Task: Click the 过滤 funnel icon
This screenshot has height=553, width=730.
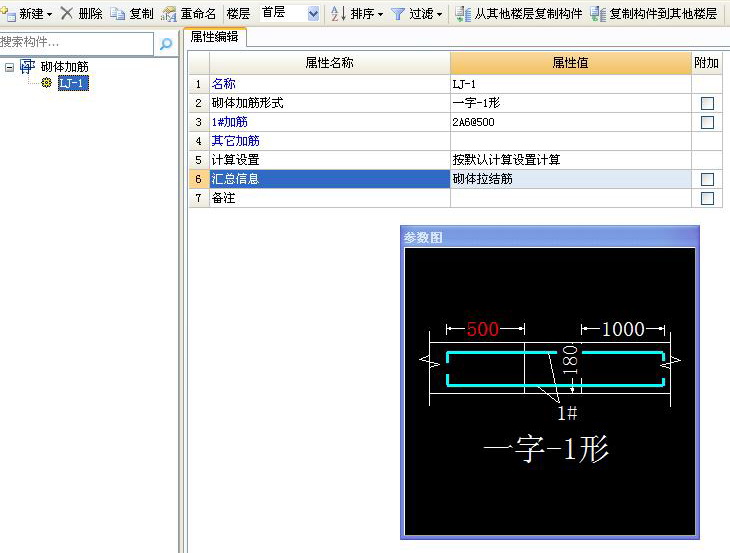Action: tap(398, 14)
